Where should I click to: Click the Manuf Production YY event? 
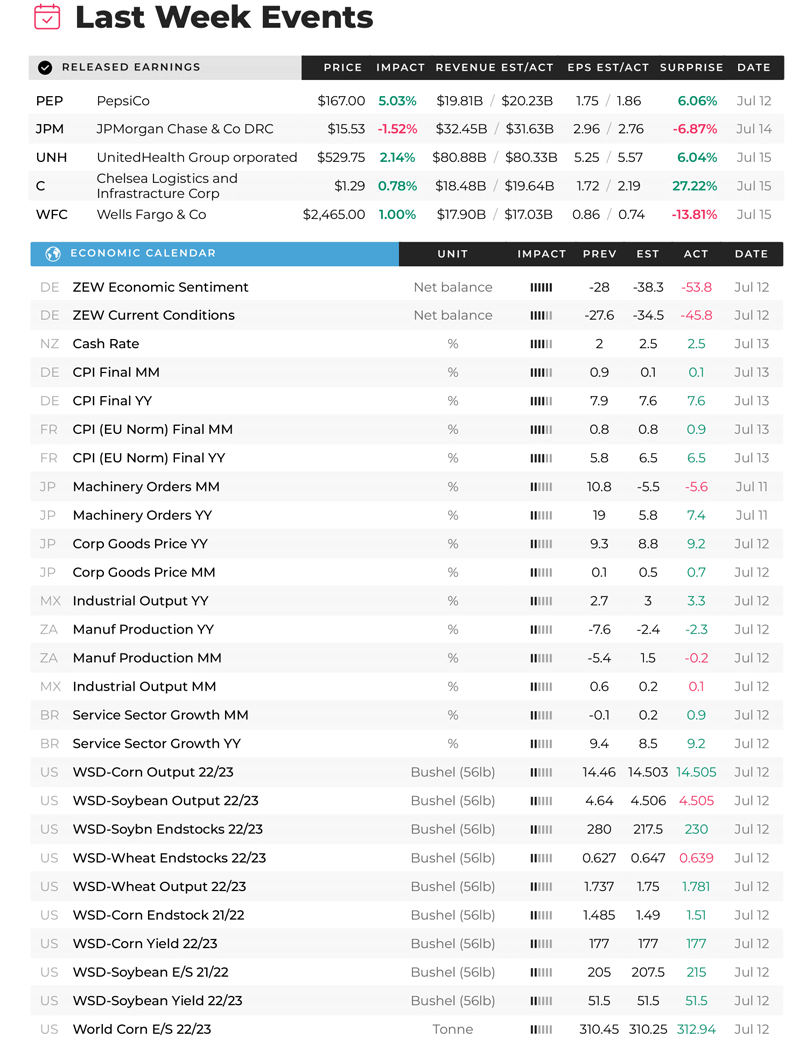(x=143, y=630)
